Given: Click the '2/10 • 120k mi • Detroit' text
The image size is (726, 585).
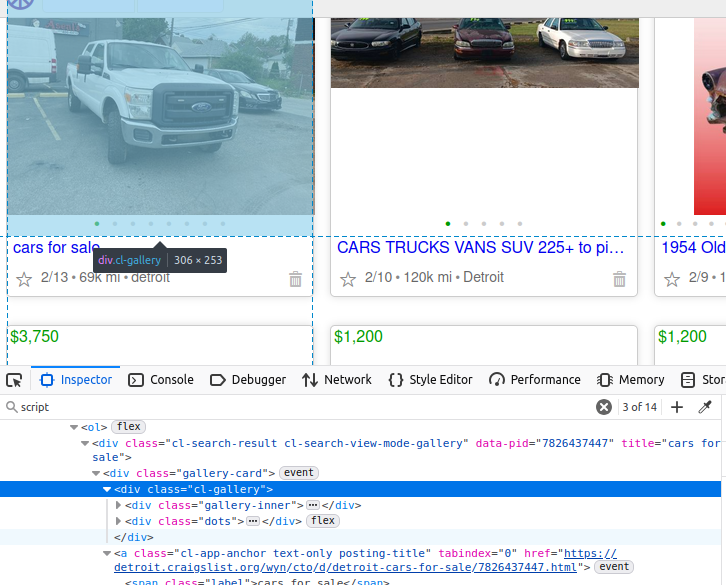Looking at the screenshot, I should [434, 277].
